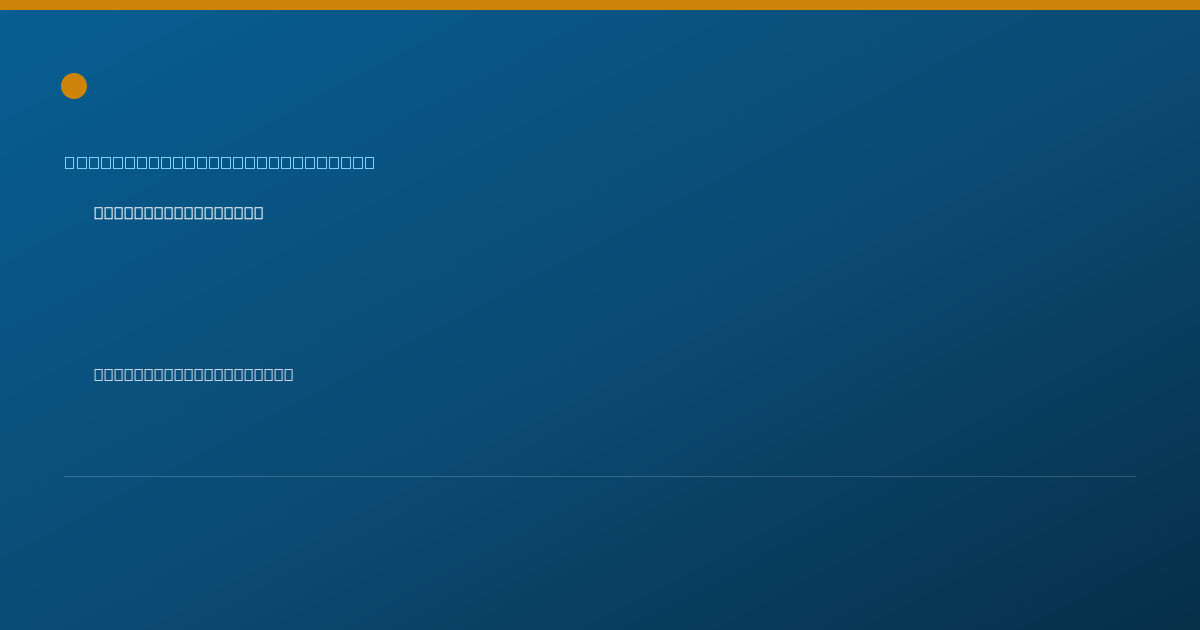Click the middle of the light-blue placeholder line
The image size is (1200, 630).
[220, 162]
